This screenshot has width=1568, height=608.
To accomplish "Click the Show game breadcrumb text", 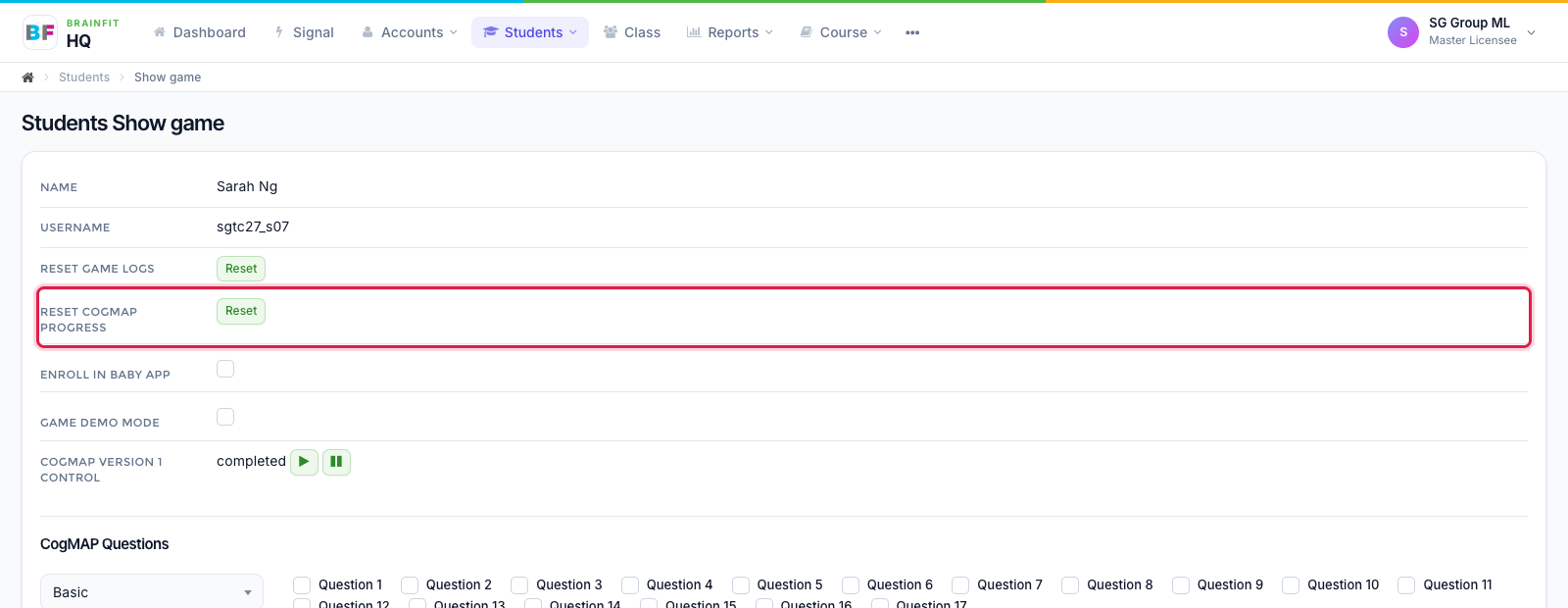I will (168, 77).
